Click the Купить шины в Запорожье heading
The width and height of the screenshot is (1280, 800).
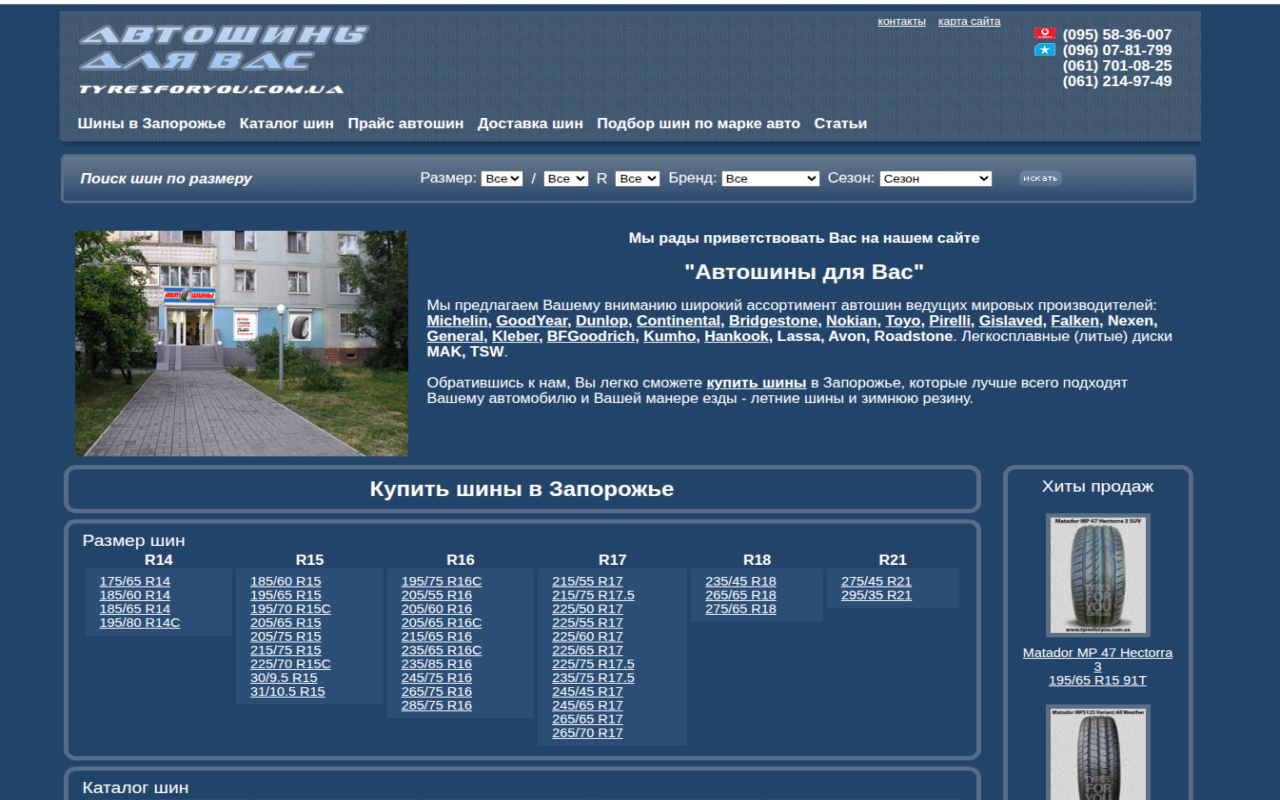tap(522, 489)
